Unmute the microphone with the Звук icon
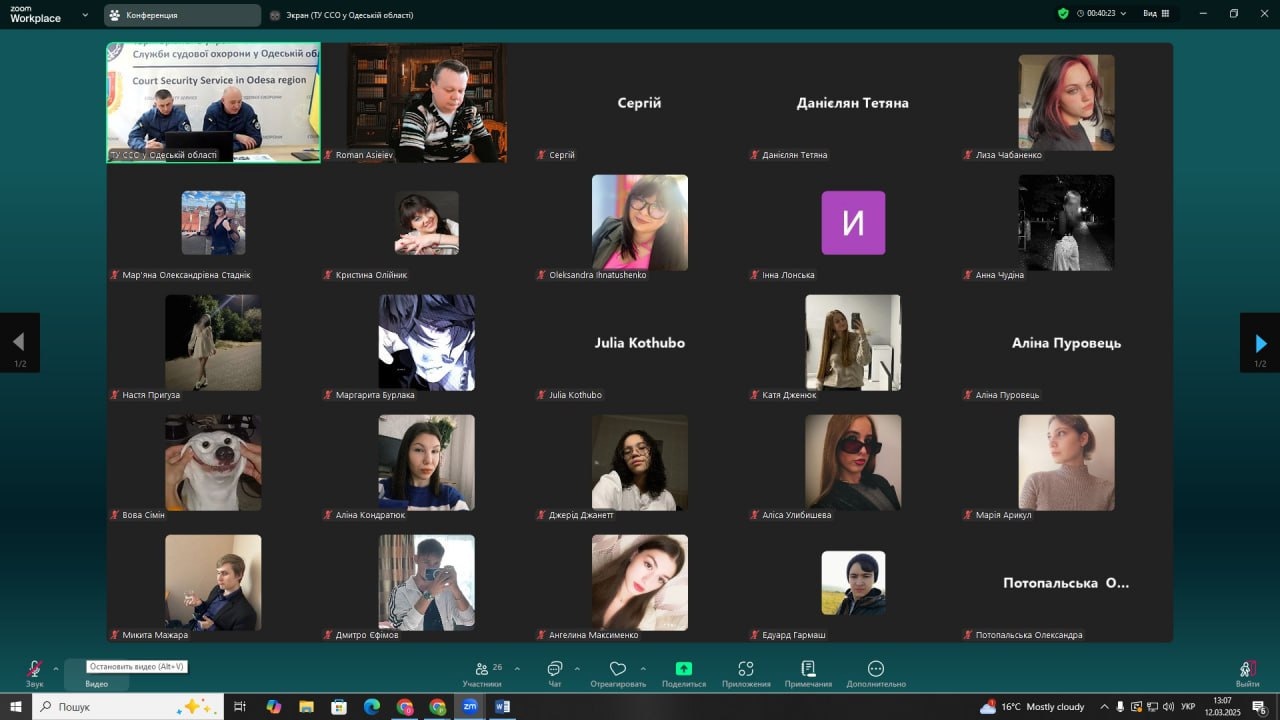The width and height of the screenshot is (1280, 720). [x=35, y=669]
